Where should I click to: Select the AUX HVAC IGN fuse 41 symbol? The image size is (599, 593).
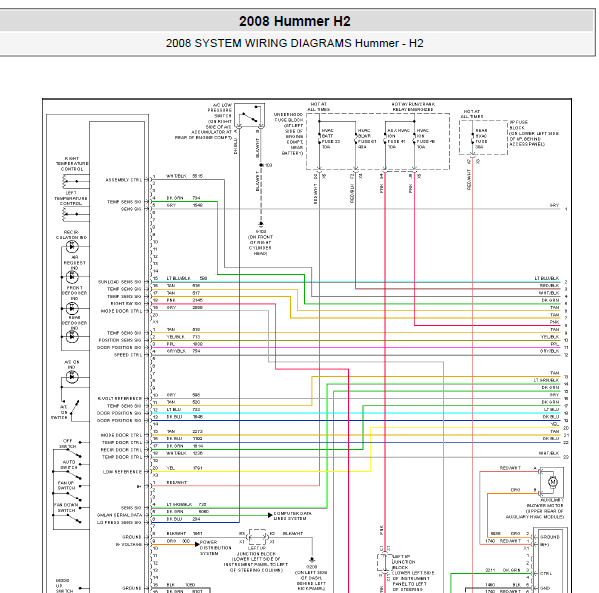tap(385, 139)
